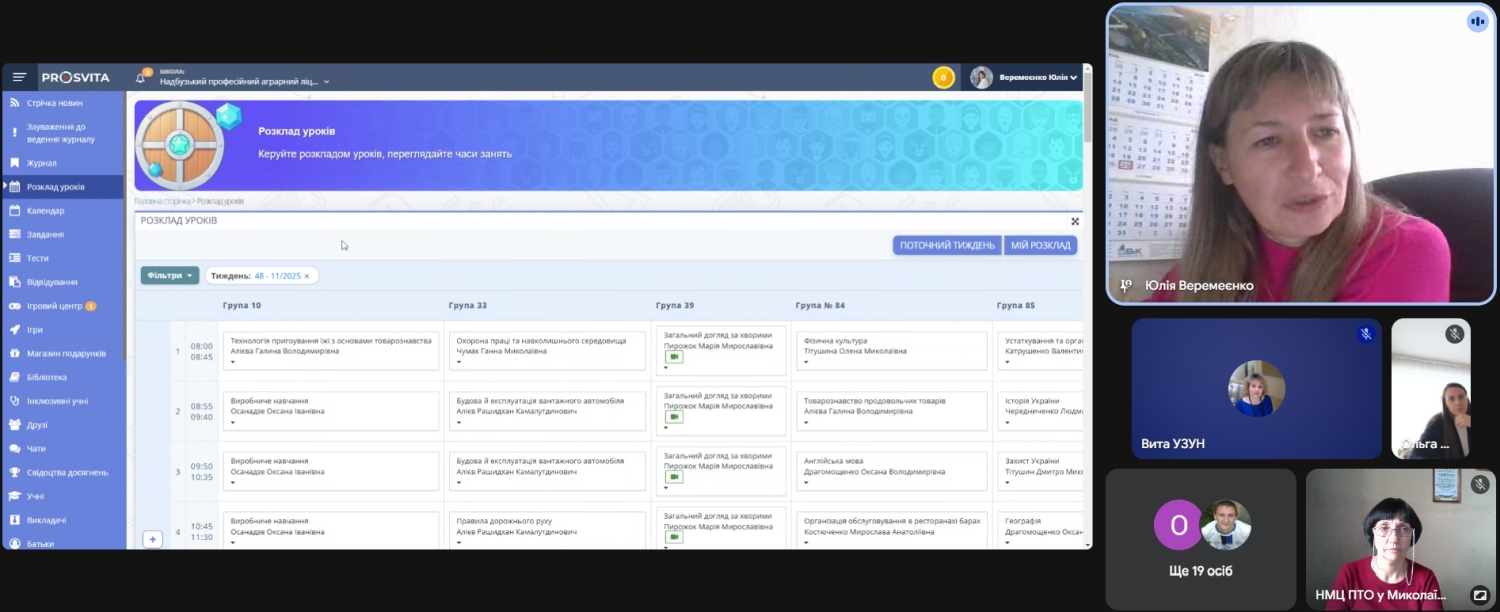This screenshot has height=612, width=1500.
Task: Click the audio activity indicator on Юлія's video
Action: click(1477, 21)
